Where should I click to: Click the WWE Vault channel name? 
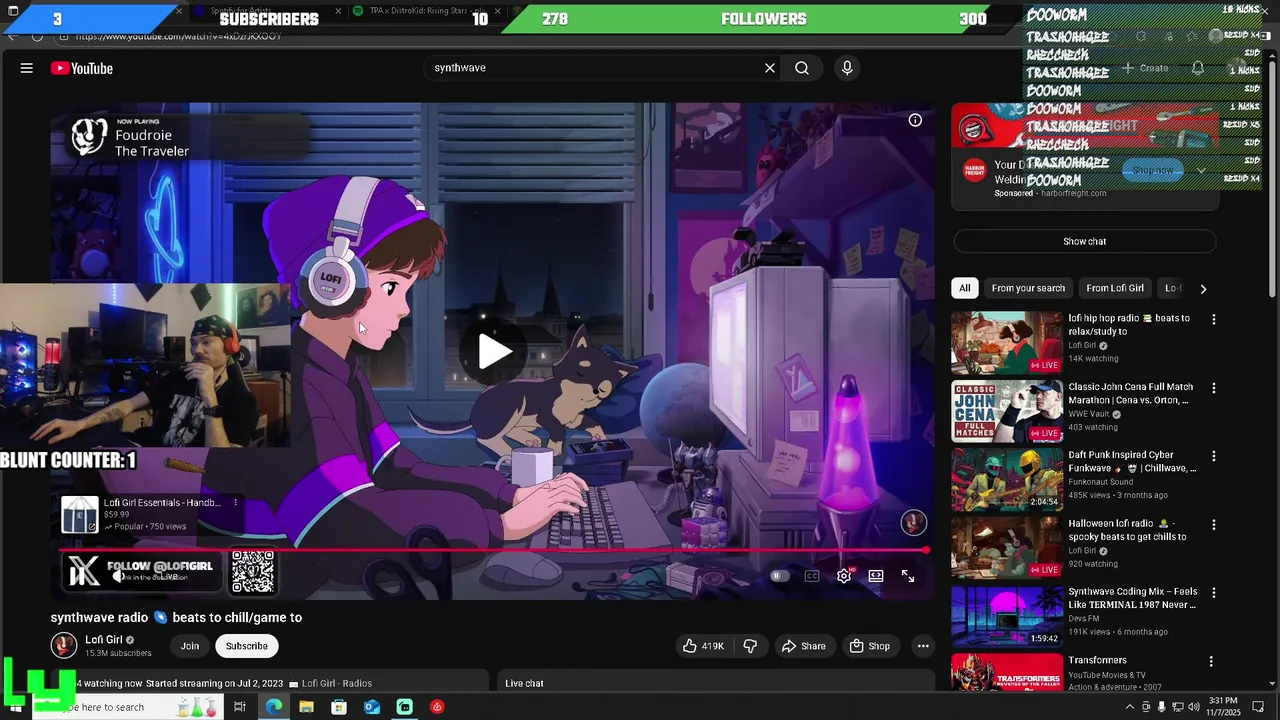point(1089,414)
